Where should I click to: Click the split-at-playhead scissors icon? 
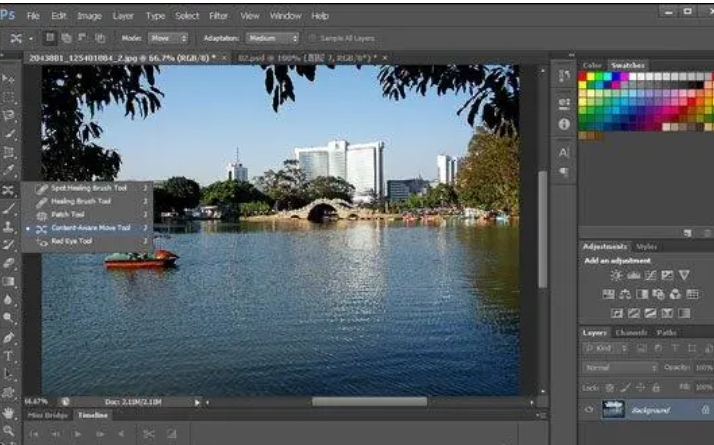[148, 434]
